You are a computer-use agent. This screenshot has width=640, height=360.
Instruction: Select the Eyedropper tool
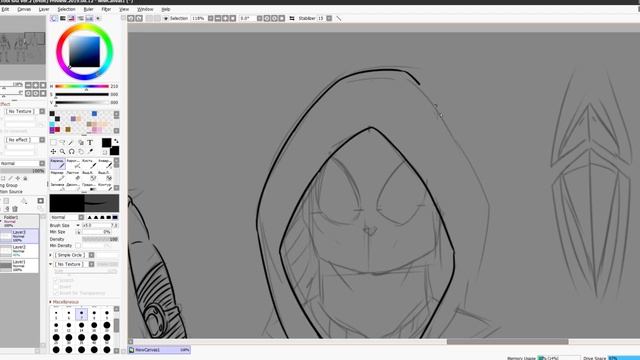point(90,151)
